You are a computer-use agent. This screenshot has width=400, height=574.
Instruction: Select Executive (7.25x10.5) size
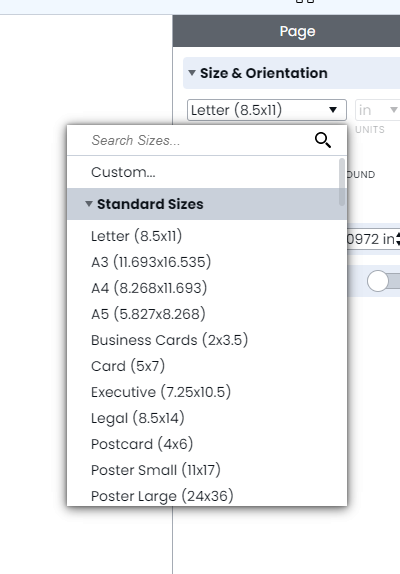pyautogui.click(x=161, y=392)
